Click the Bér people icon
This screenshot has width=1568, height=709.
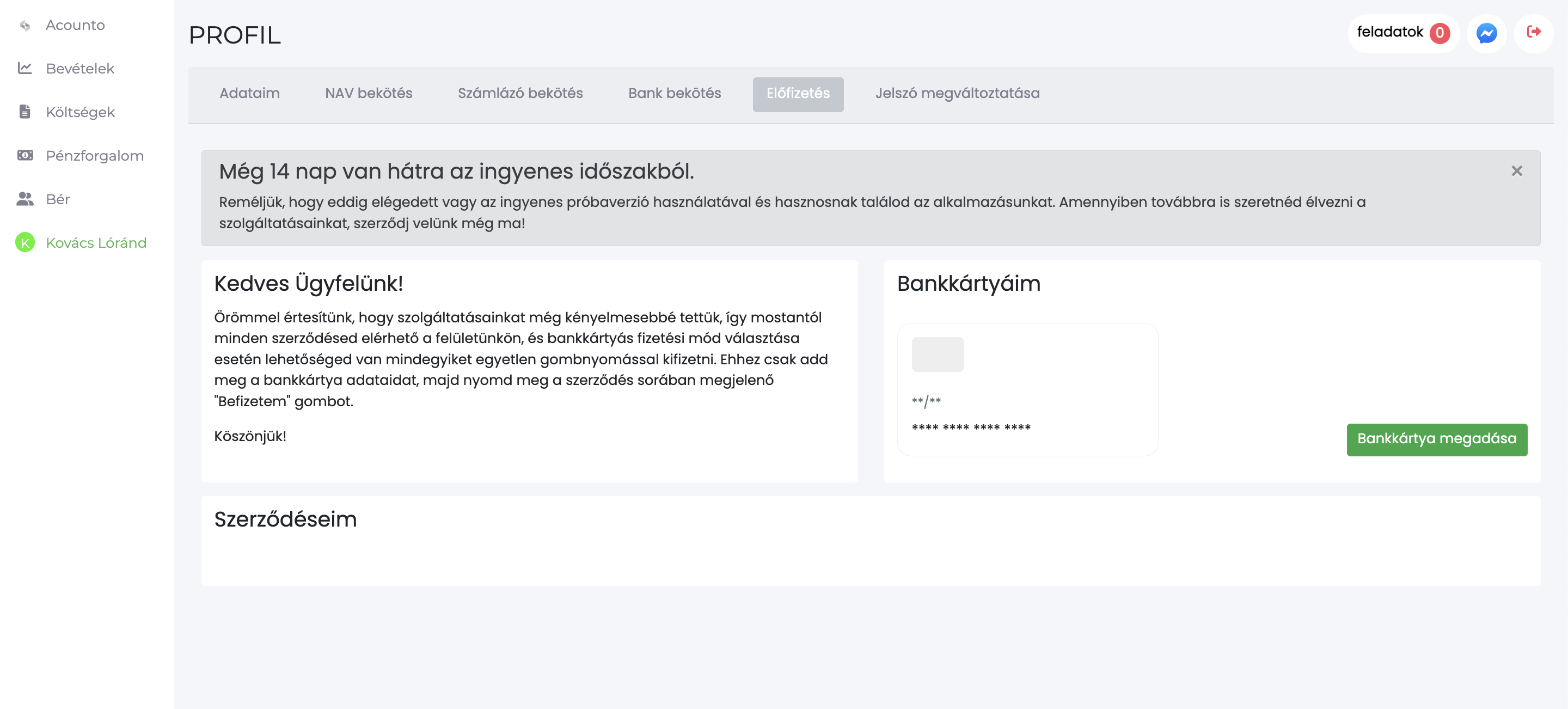tap(24, 199)
